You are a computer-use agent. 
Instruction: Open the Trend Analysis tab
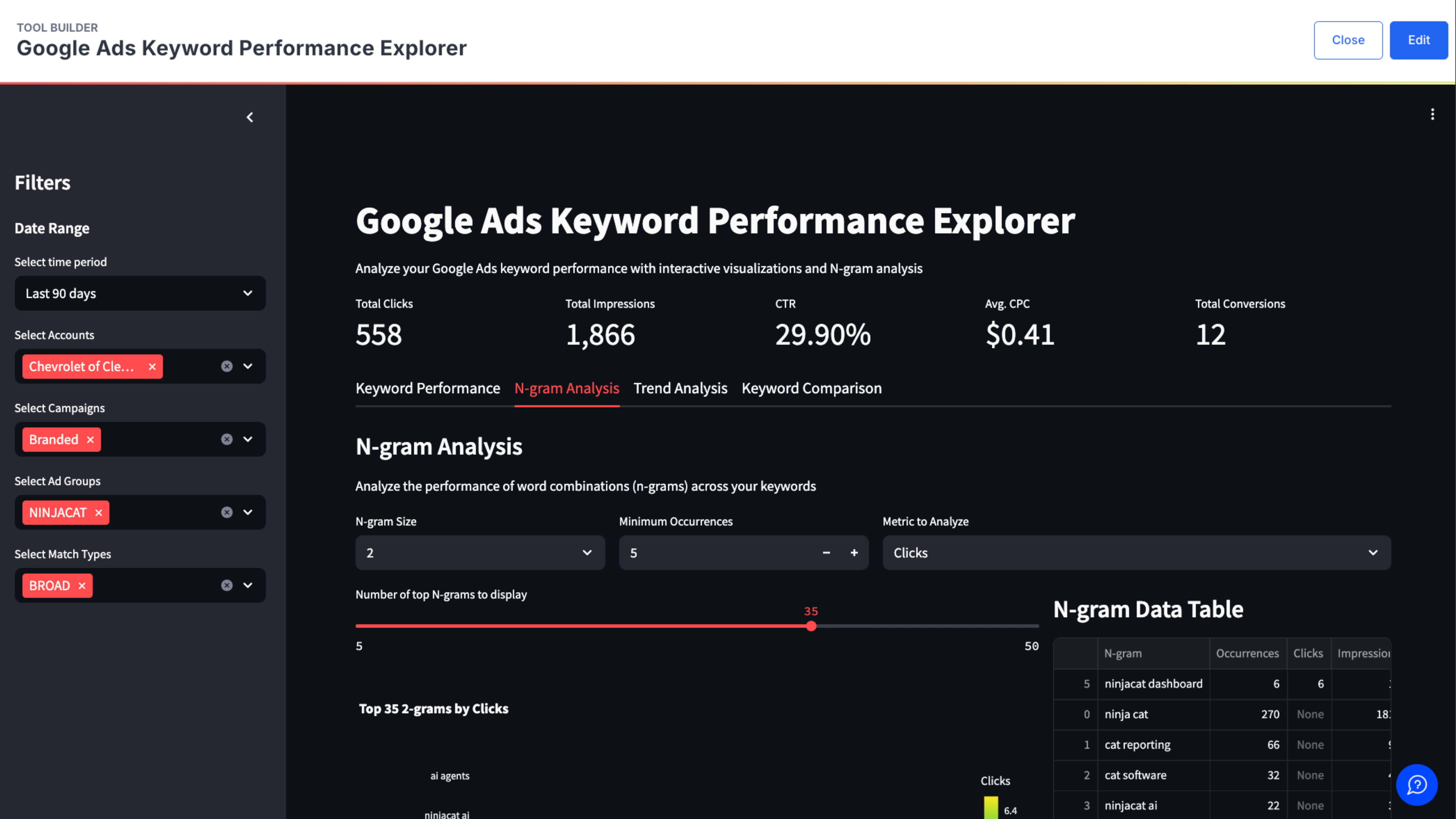tap(680, 388)
